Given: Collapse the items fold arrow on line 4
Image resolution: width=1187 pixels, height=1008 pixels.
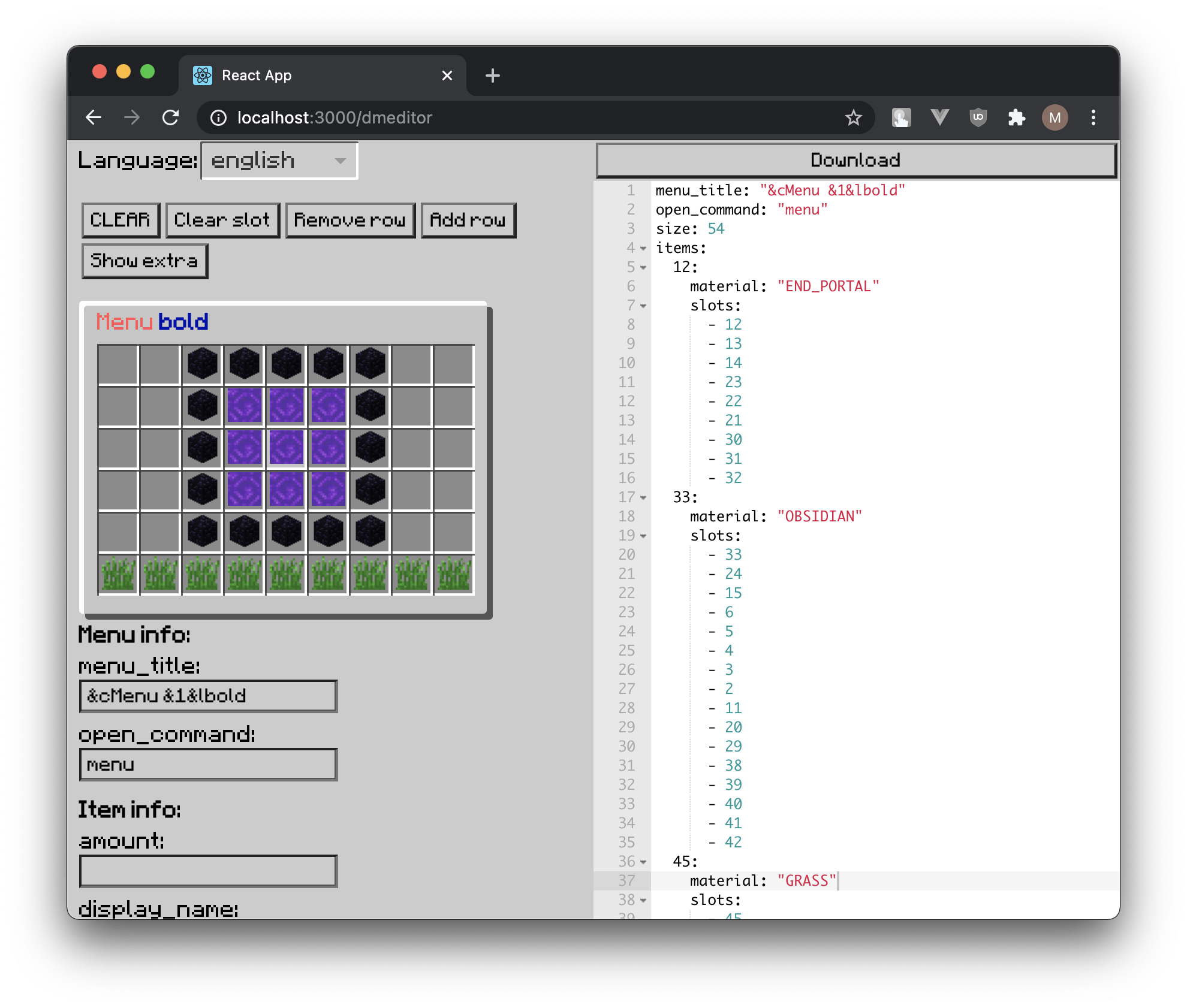Looking at the screenshot, I should pos(643,248).
